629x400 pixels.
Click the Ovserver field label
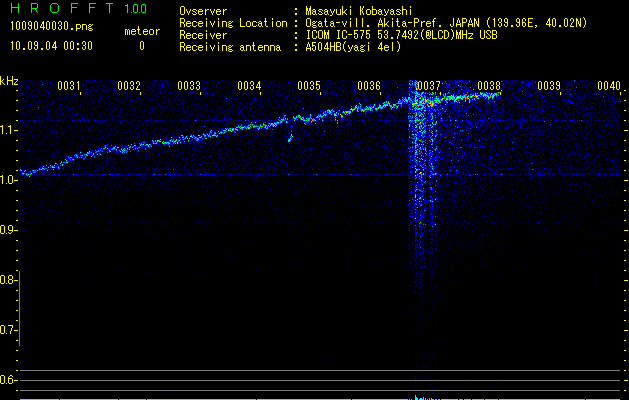click(x=203, y=11)
